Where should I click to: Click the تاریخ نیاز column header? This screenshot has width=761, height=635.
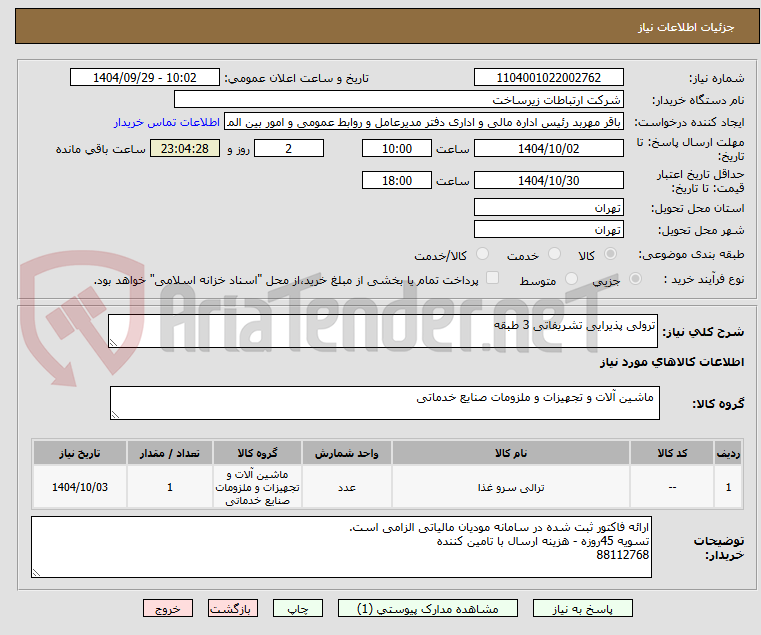80,453
